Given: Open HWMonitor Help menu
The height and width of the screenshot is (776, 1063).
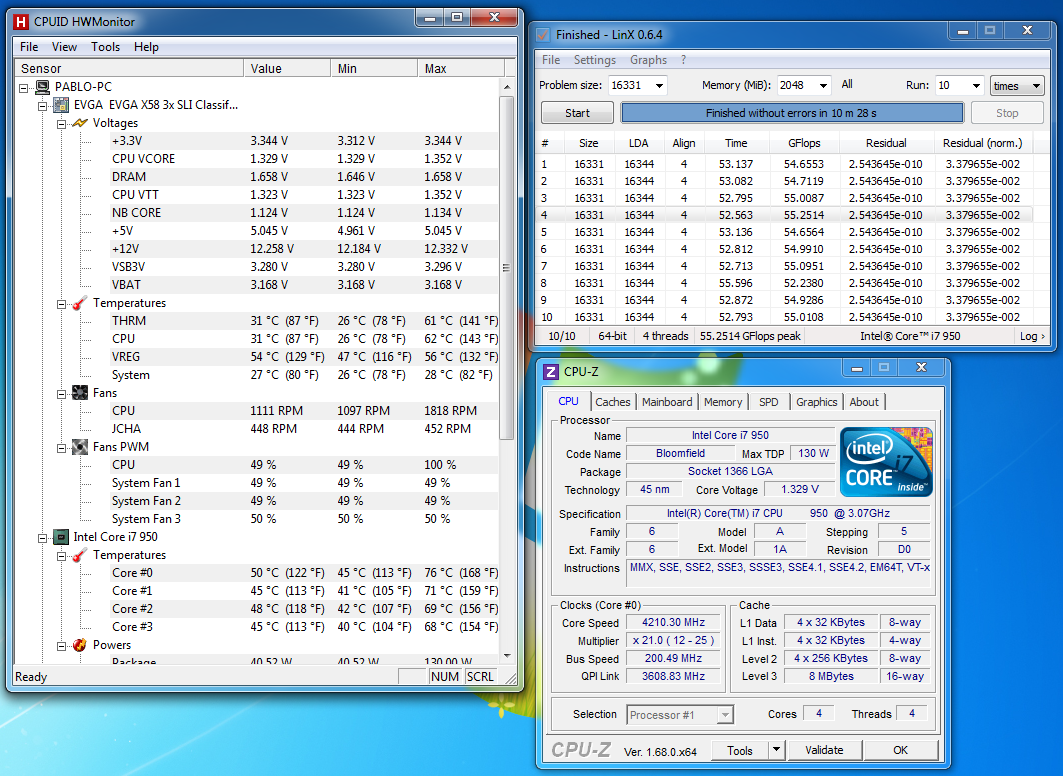Looking at the screenshot, I should pyautogui.click(x=146, y=47).
